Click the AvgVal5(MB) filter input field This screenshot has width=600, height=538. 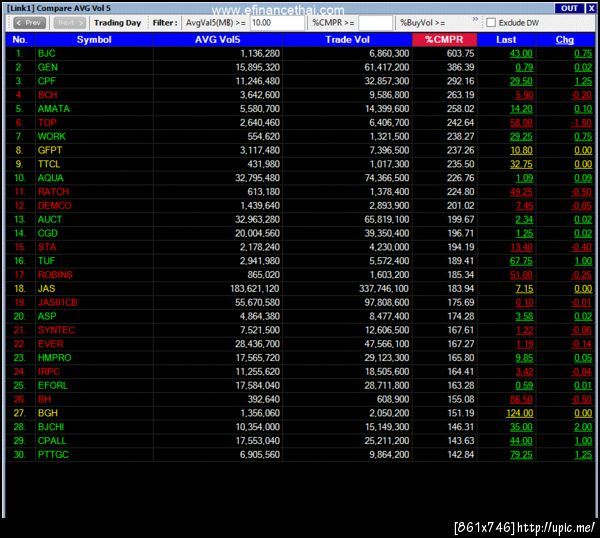coord(277,23)
